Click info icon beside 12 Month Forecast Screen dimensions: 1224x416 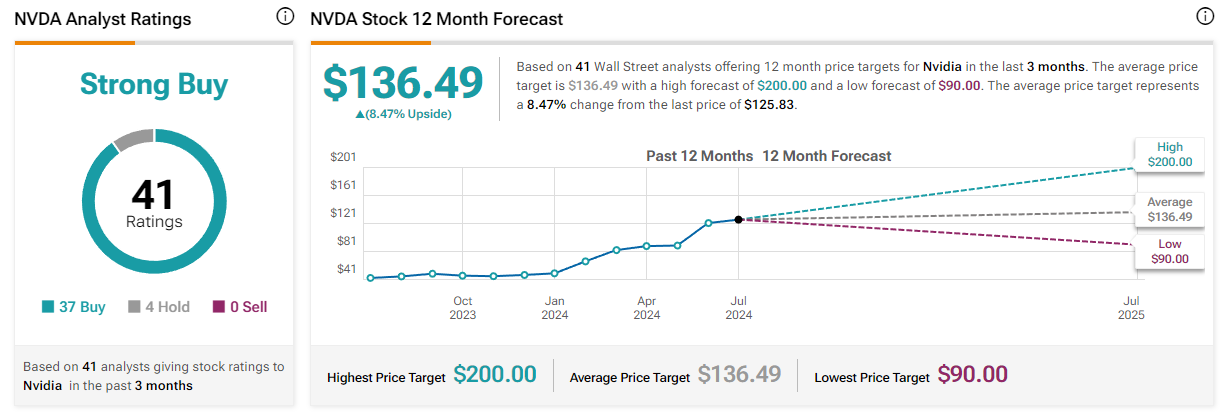(1205, 17)
